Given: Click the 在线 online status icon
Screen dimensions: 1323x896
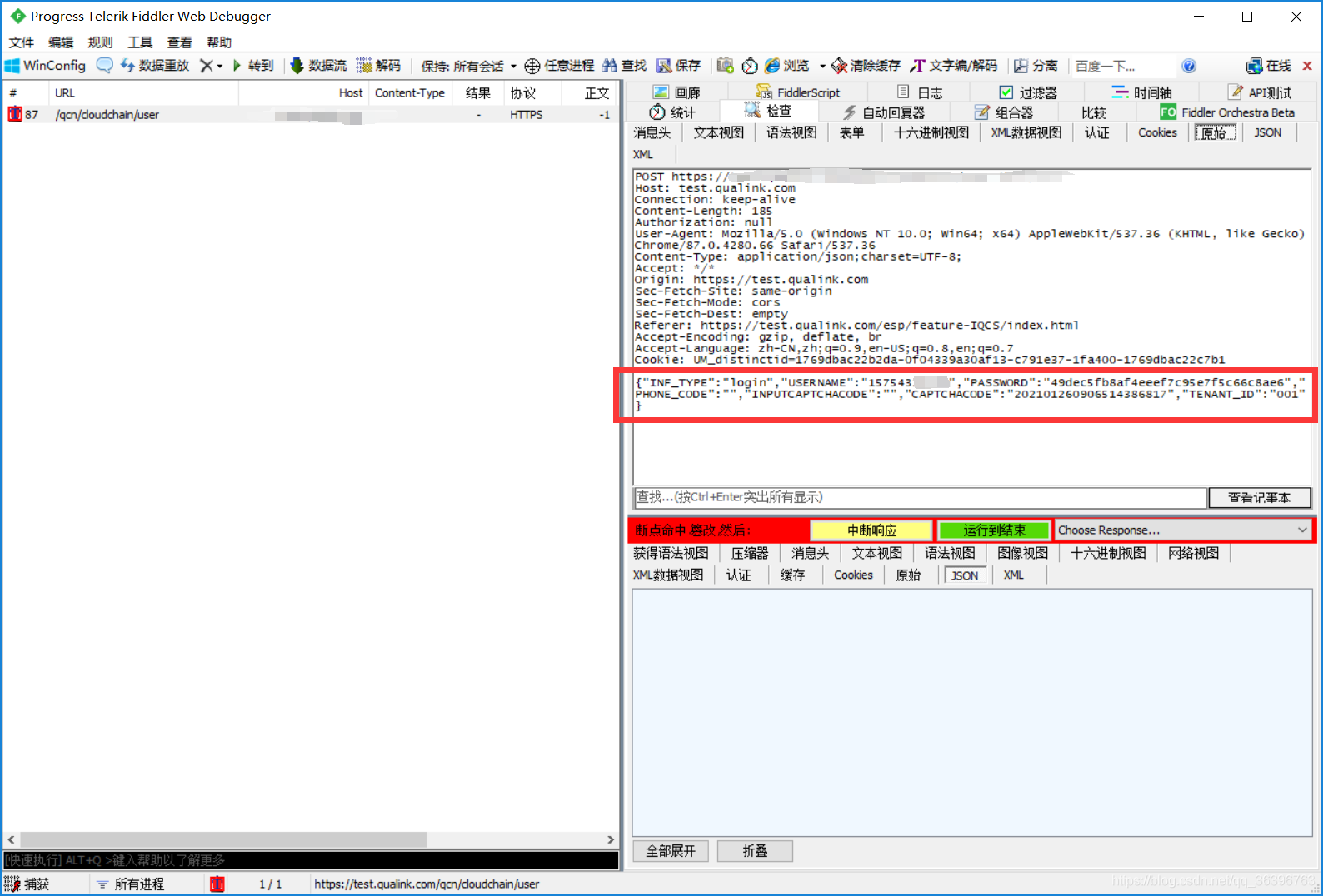Looking at the screenshot, I should coord(1268,66).
